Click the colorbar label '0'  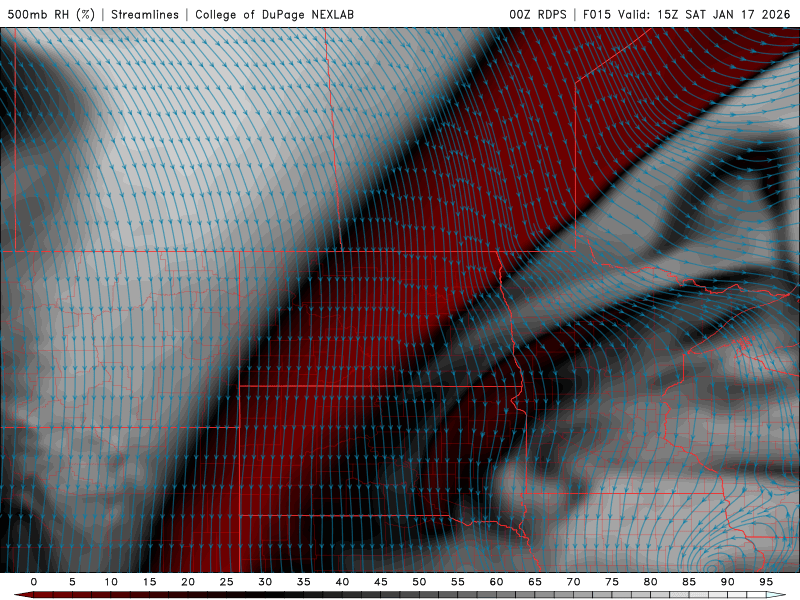pos(34,582)
